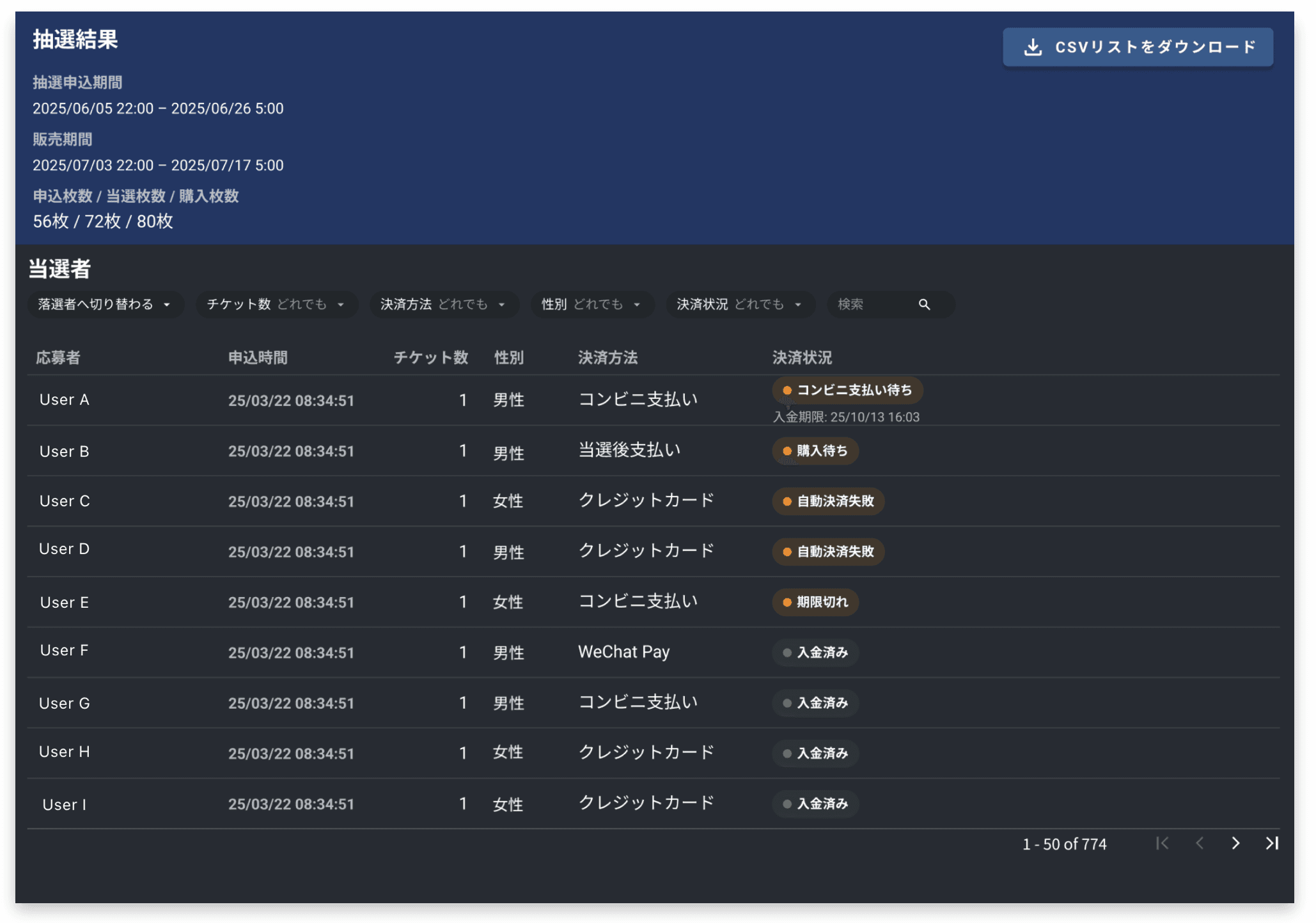The image size is (1316, 923).
Task: Click the orange dot on the 期限切れ badge
Action: (787, 602)
